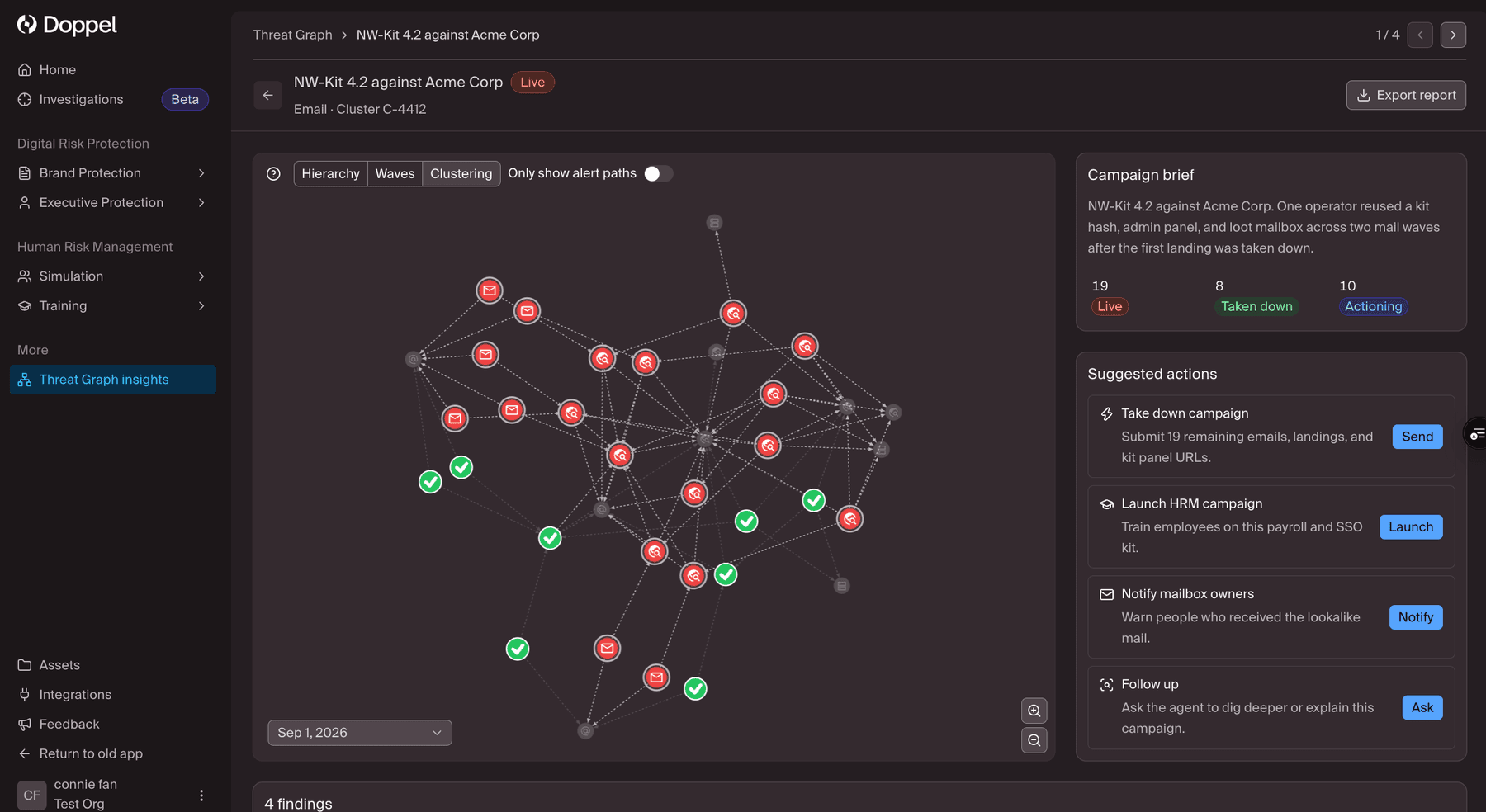Click Return to old app link
The height and width of the screenshot is (812, 1486).
point(112,753)
